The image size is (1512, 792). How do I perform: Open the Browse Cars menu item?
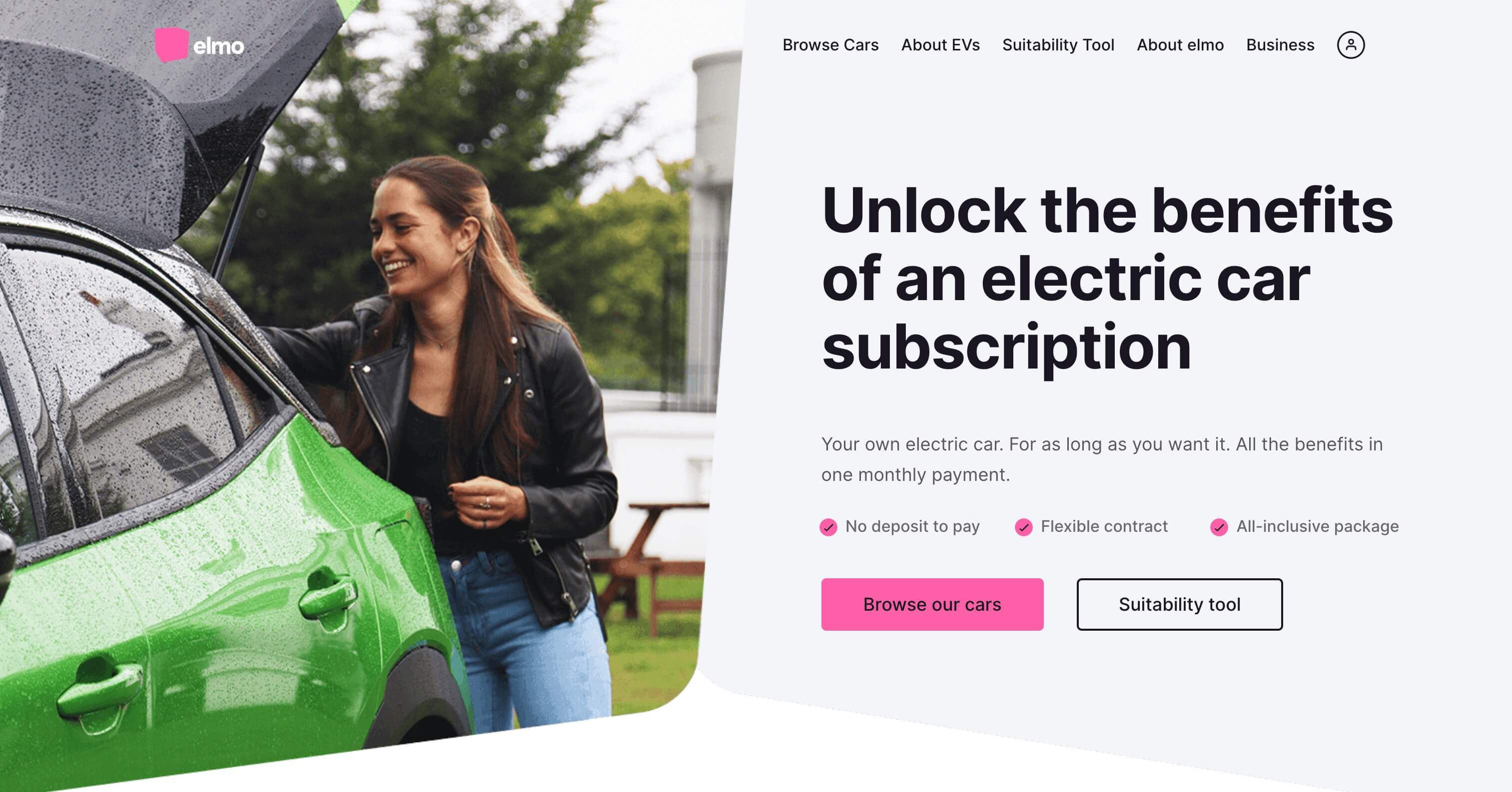point(830,45)
